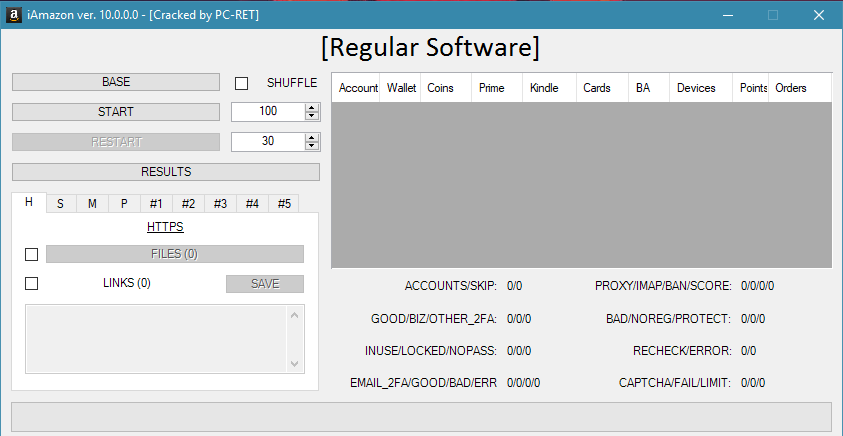Click the EMAIL_2FA/GOOD/BAD/ERR label
843x436 pixels.
[x=424, y=383]
